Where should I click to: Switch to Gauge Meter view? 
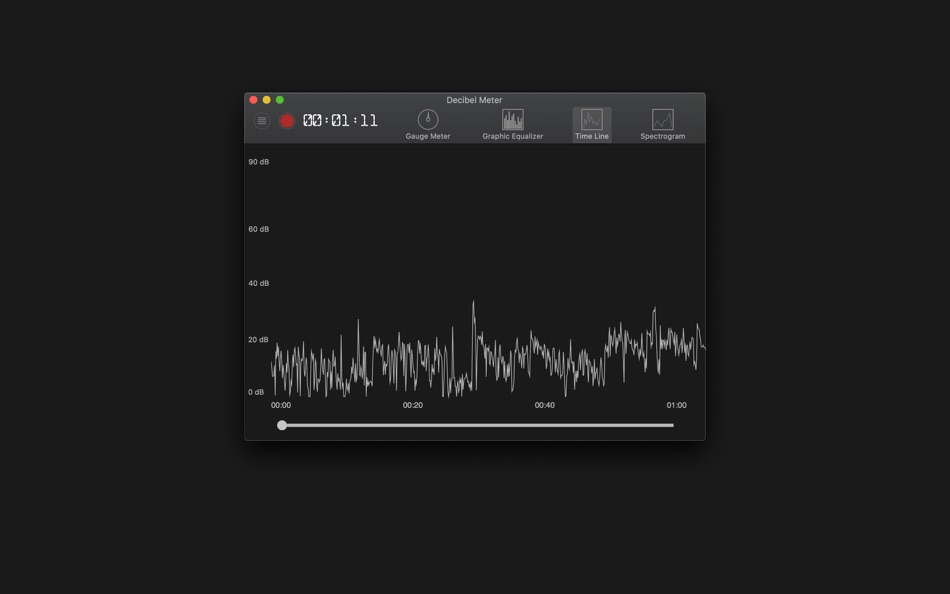[428, 124]
